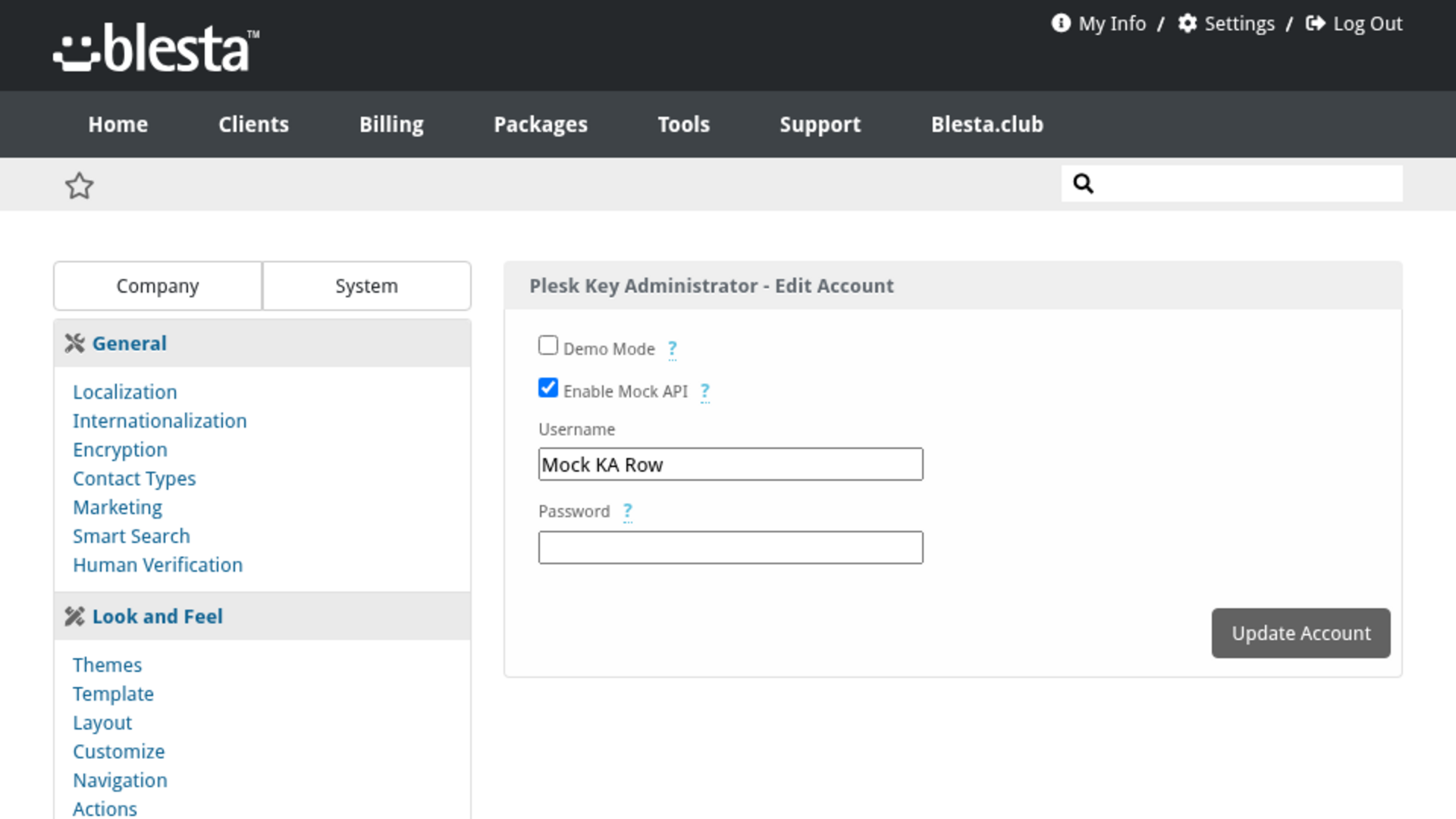This screenshot has width=1456, height=819.
Task: Open the Demo Mode help tooltip
Action: (672, 349)
